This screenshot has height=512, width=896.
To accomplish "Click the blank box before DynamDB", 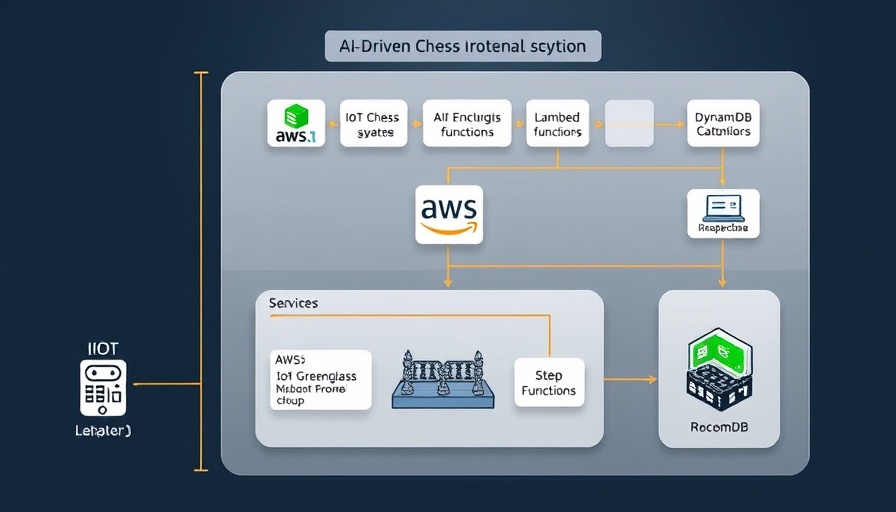I will pyautogui.click(x=629, y=123).
